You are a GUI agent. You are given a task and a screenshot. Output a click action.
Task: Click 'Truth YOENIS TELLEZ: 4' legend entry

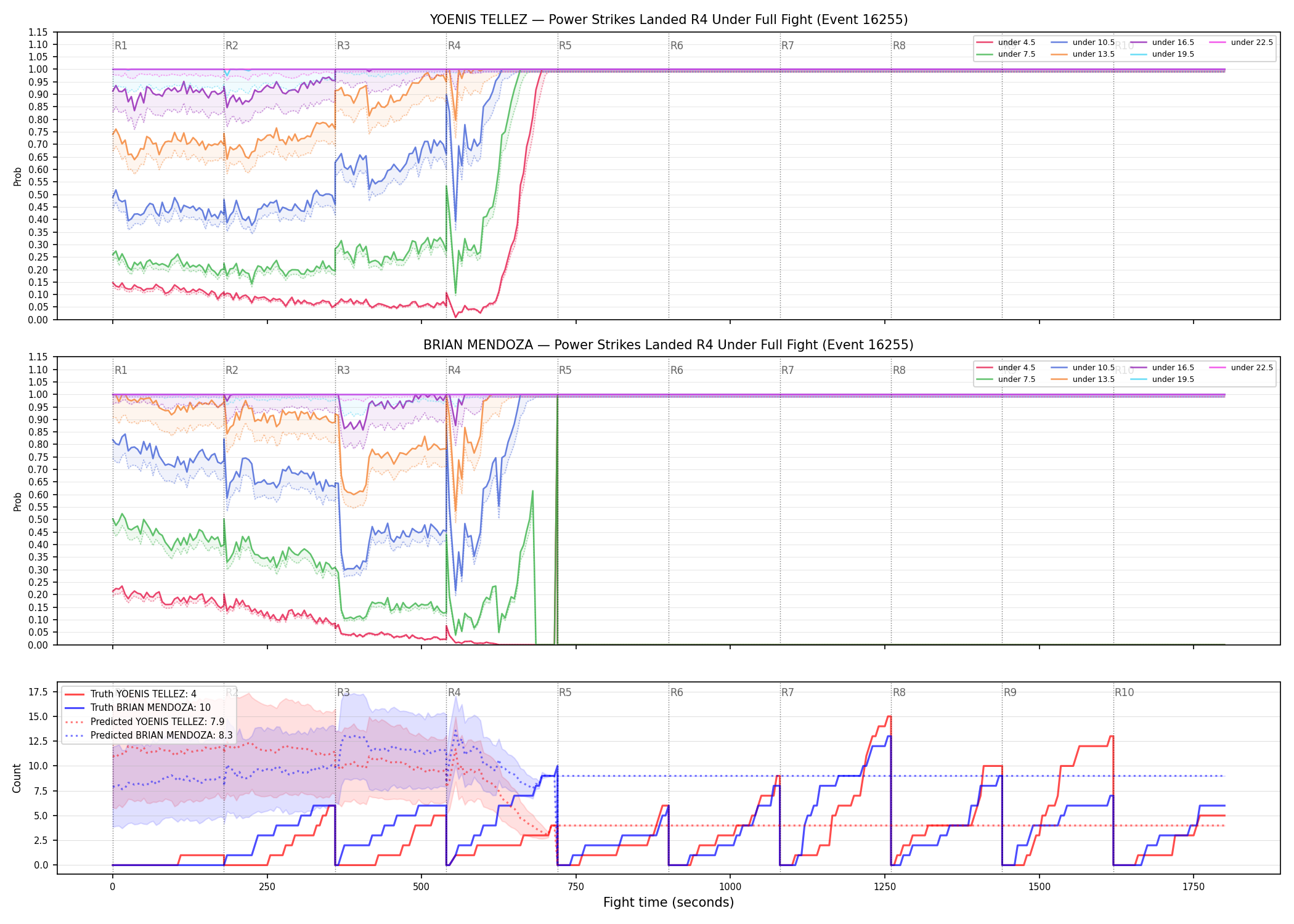(143, 694)
